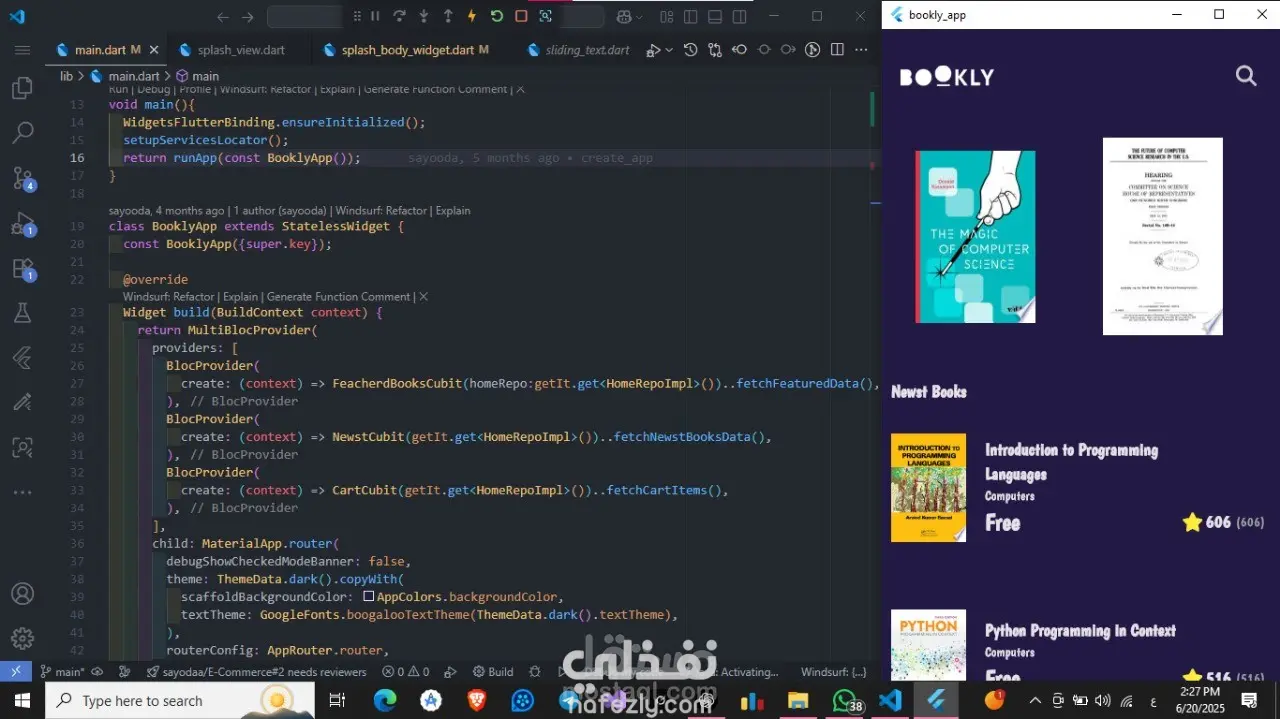The width and height of the screenshot is (1280, 719).
Task: Open the Customize Layout icon
Action: tap(667, 17)
